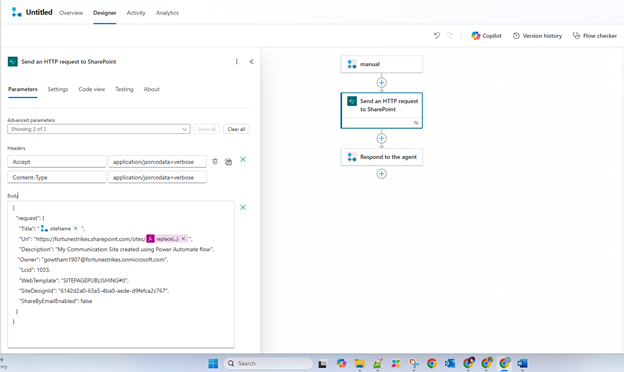
Task: Add step after Respond to the agent
Action: click(x=381, y=174)
